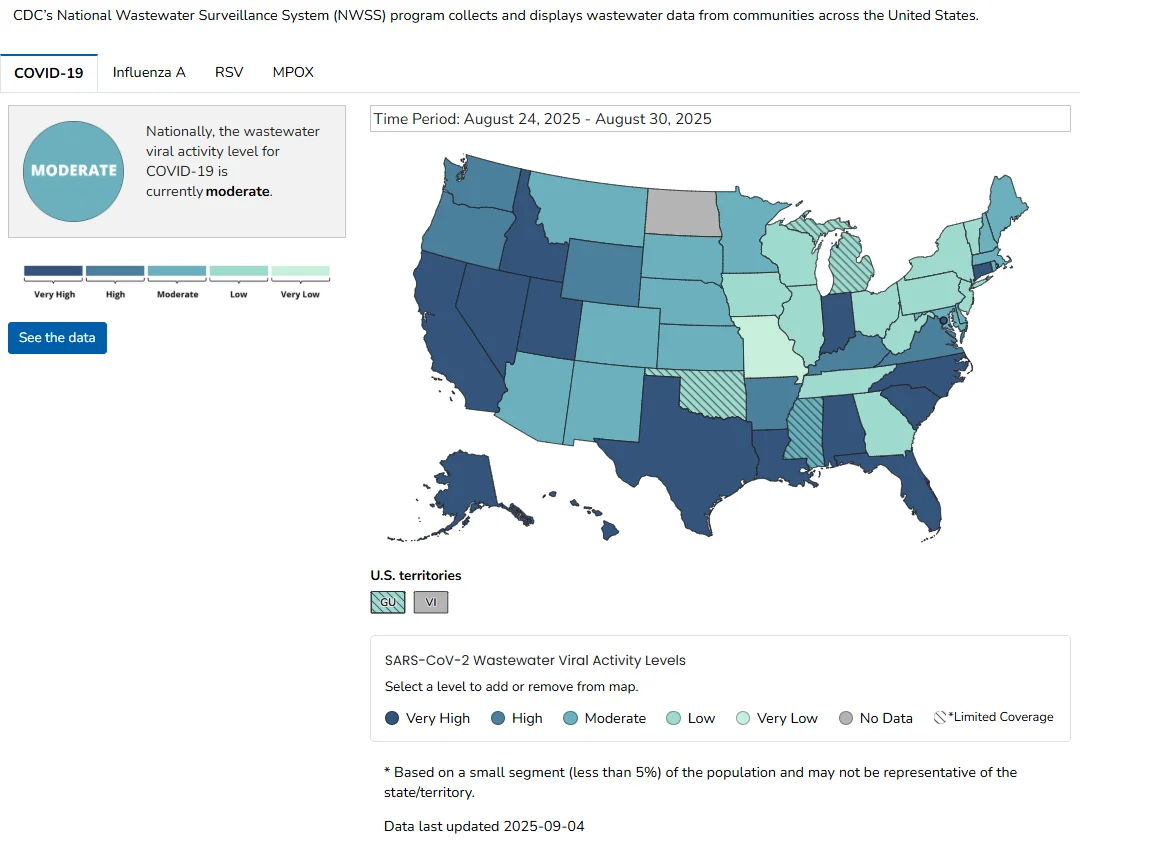The height and width of the screenshot is (850, 1169).
Task: Switch to the RSV tab
Action: pos(229,72)
